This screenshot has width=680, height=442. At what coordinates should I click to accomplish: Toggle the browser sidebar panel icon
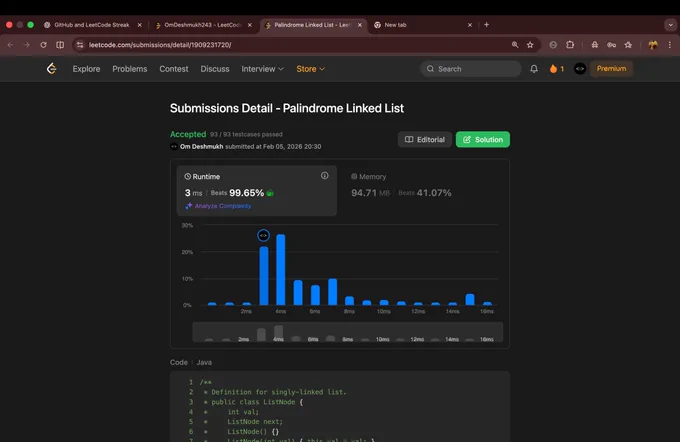(x=60, y=45)
